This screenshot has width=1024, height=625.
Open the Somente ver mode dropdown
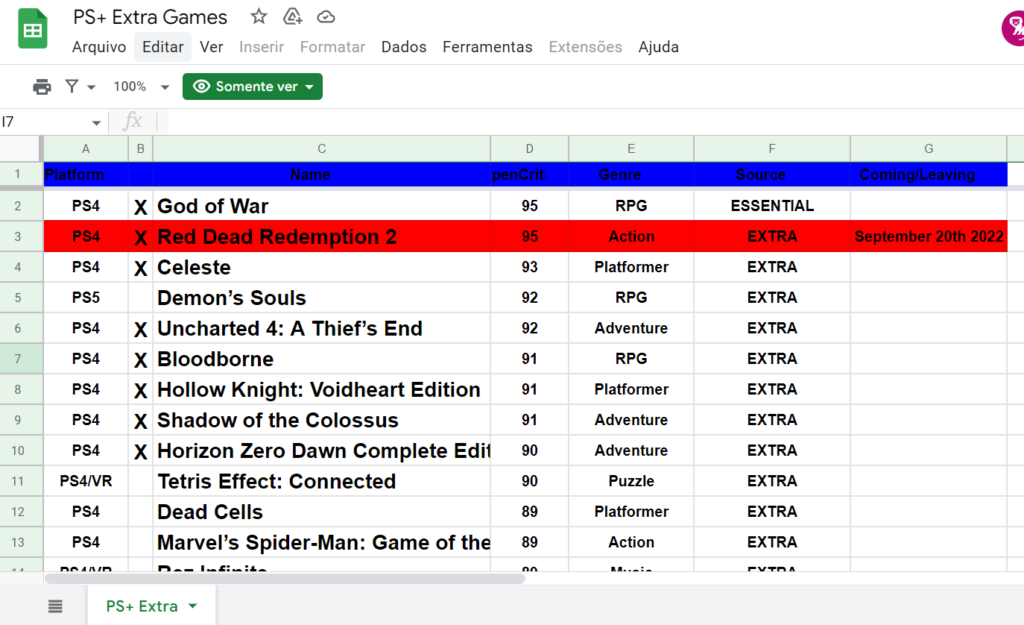[x=252, y=87]
